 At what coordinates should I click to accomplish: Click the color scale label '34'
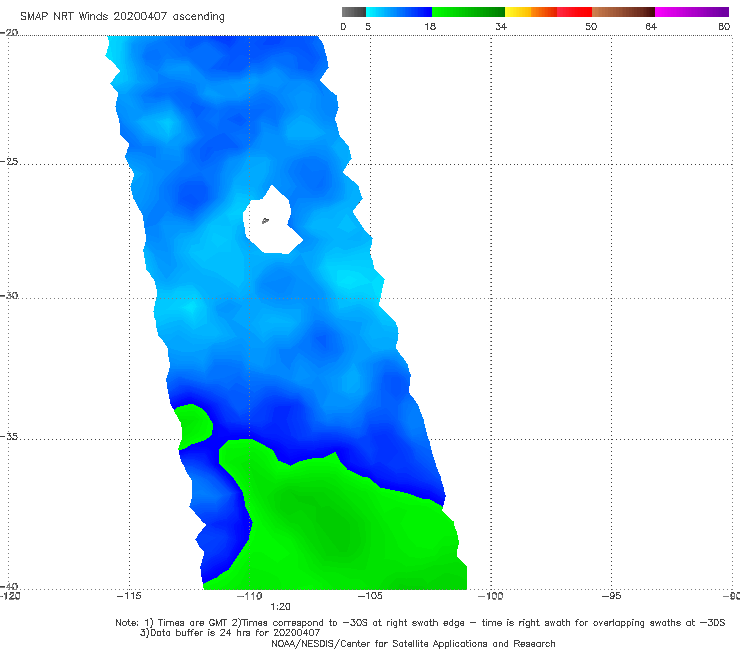point(501,26)
